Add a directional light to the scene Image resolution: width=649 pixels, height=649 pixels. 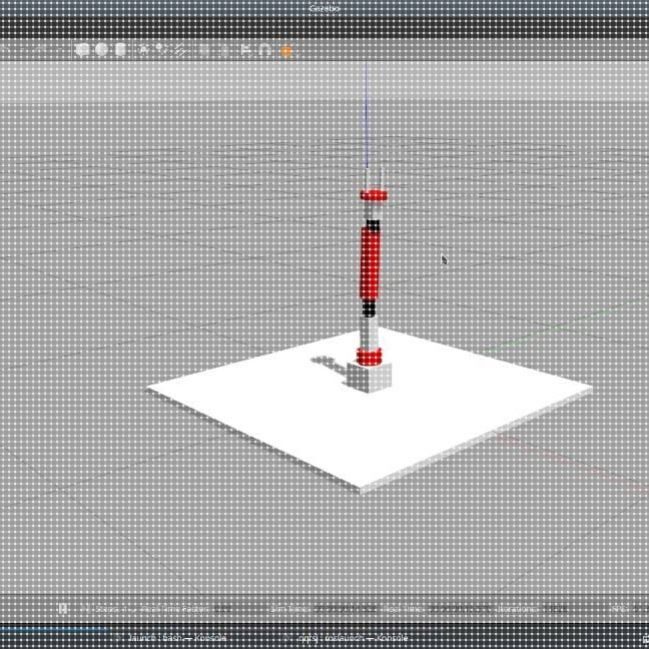180,50
